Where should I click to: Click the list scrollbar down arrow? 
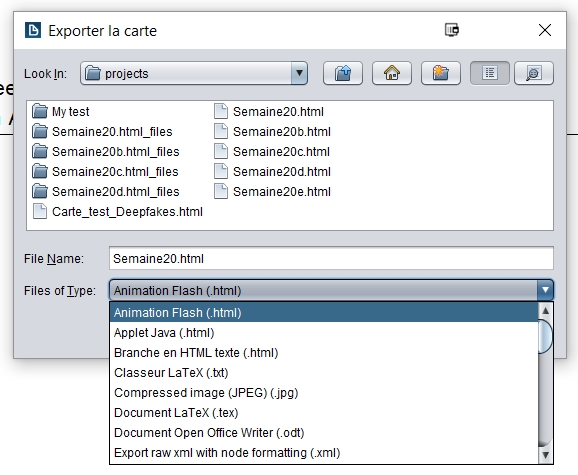[x=546, y=455]
